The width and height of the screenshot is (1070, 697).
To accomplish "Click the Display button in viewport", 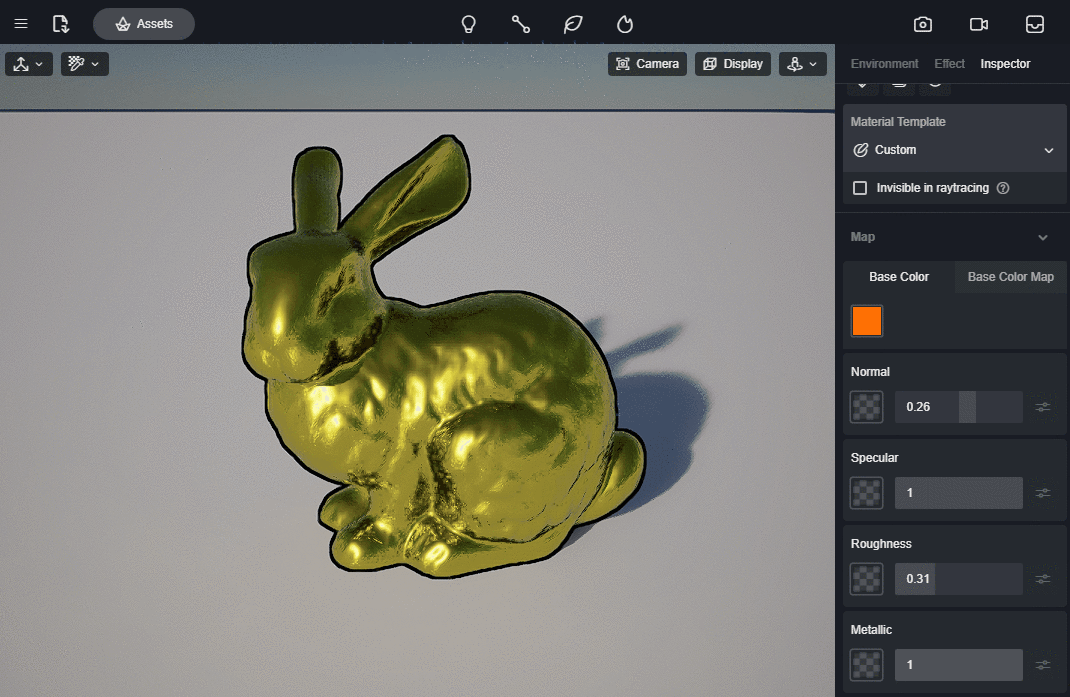I will pos(733,63).
